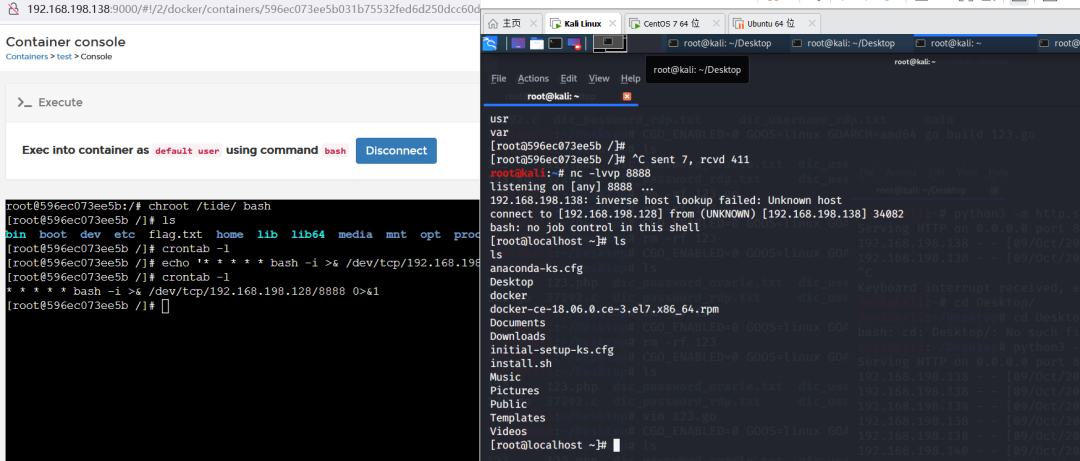Click Templates in the ls output
This screenshot has width=1080, height=461.
pos(517,418)
